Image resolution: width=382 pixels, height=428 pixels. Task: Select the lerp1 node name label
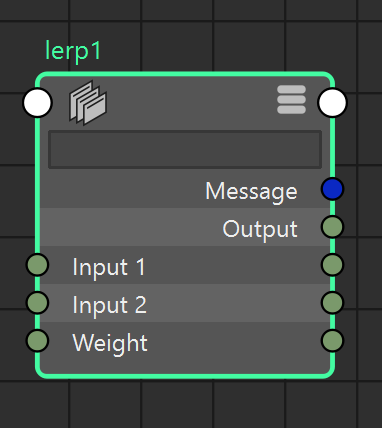[x=73, y=52]
